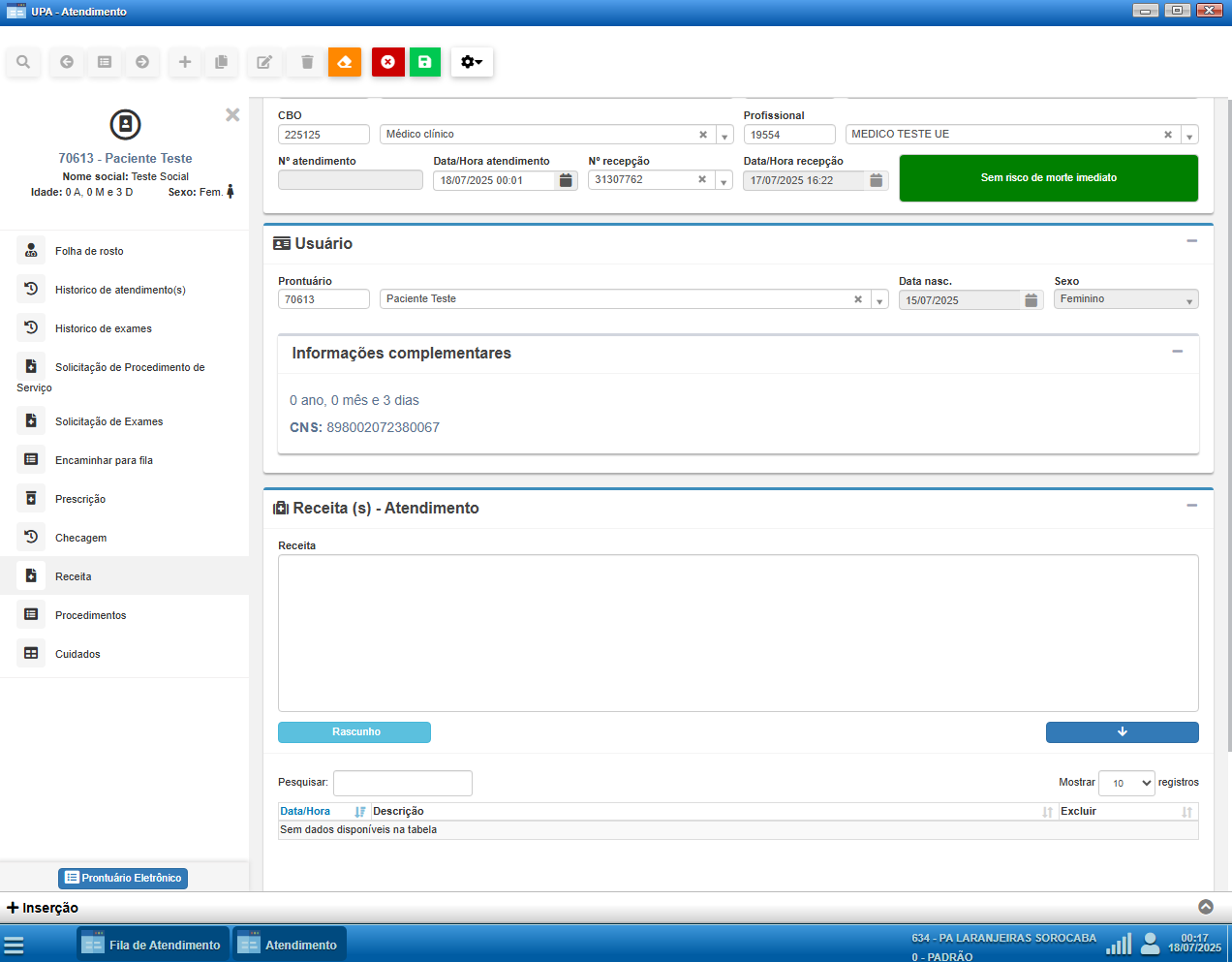Click inside the Receita text area
1232x962 pixels.
tap(738, 633)
